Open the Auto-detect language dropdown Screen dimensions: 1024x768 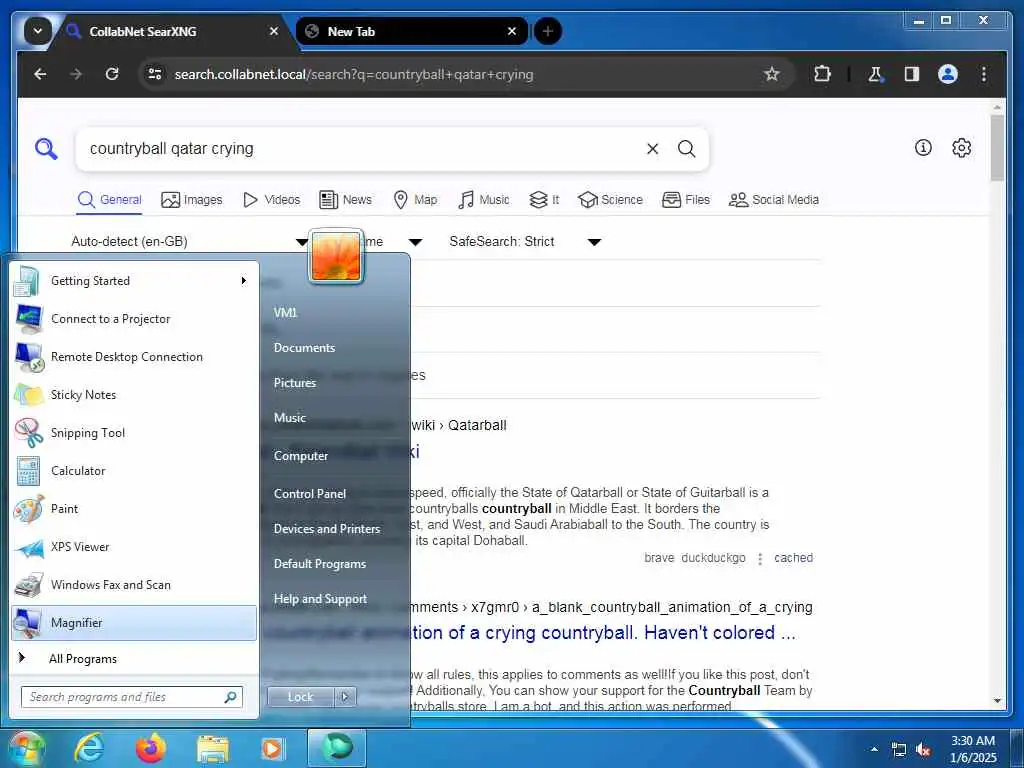coord(189,242)
